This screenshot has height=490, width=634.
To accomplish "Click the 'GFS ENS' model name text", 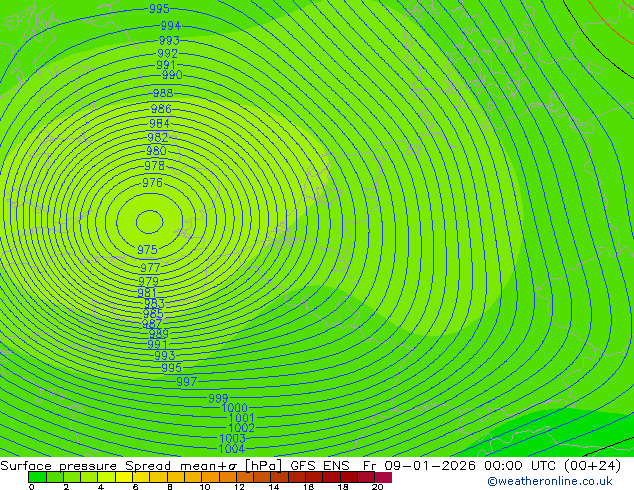I will 320,466.
